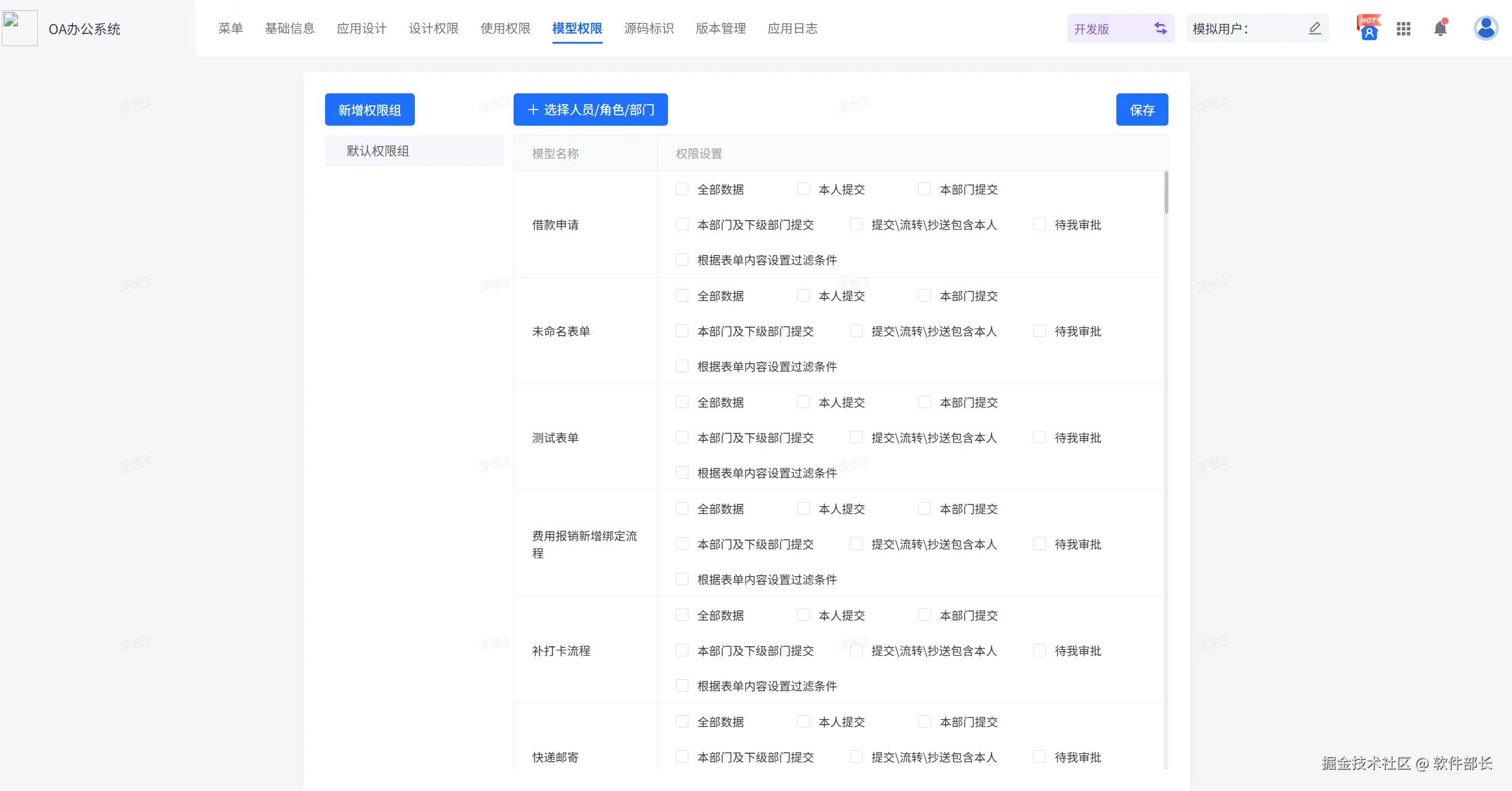Viewport: 1512px width, 791px height.
Task: Click the HOT user badge icon
Action: (x=1368, y=28)
